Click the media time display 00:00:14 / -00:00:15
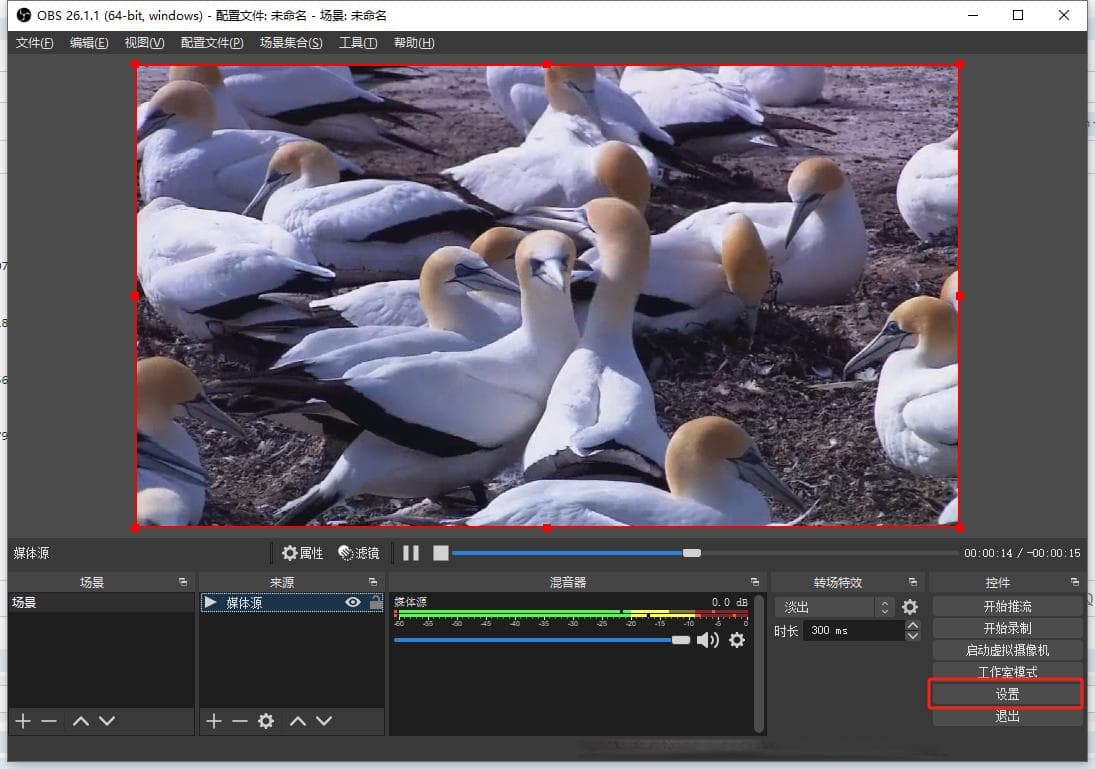The image size is (1095, 769). [x=1022, y=553]
